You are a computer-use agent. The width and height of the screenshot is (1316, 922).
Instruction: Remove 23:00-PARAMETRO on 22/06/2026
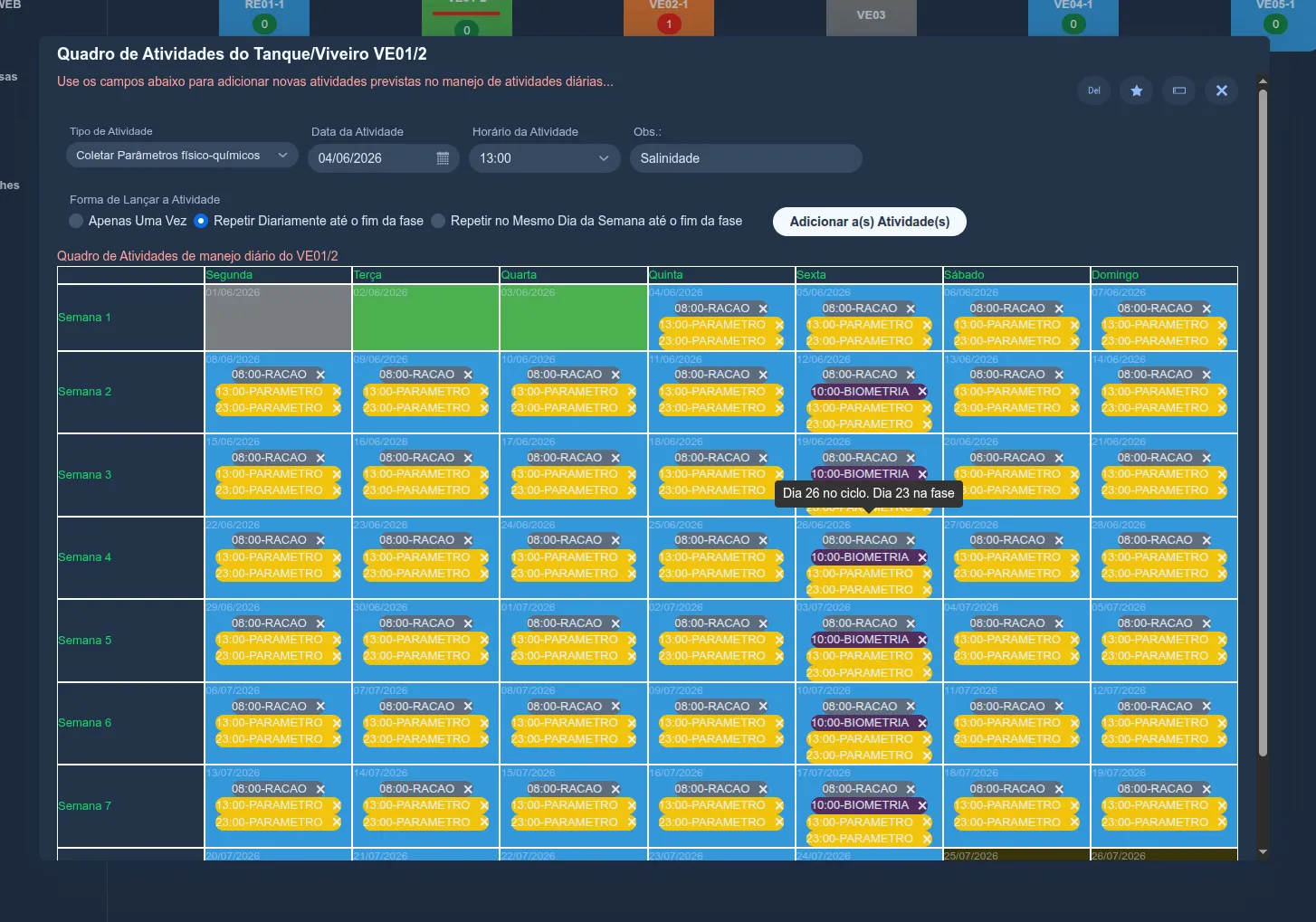point(337,574)
